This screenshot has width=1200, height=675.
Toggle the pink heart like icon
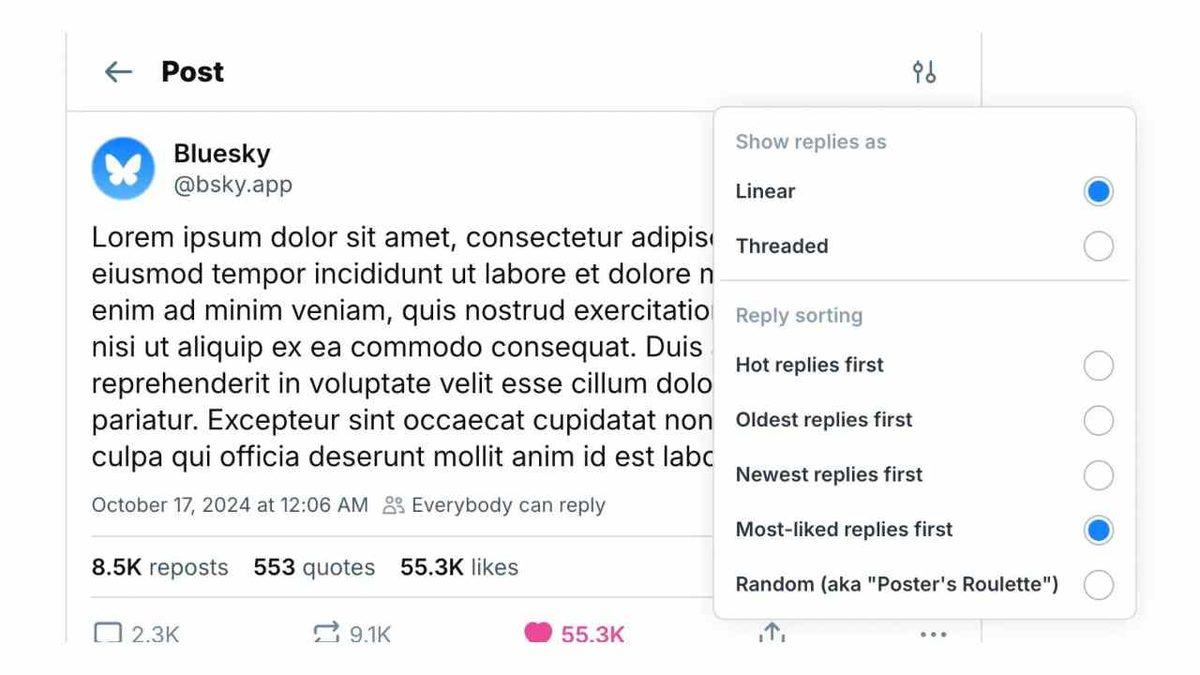[x=538, y=633]
